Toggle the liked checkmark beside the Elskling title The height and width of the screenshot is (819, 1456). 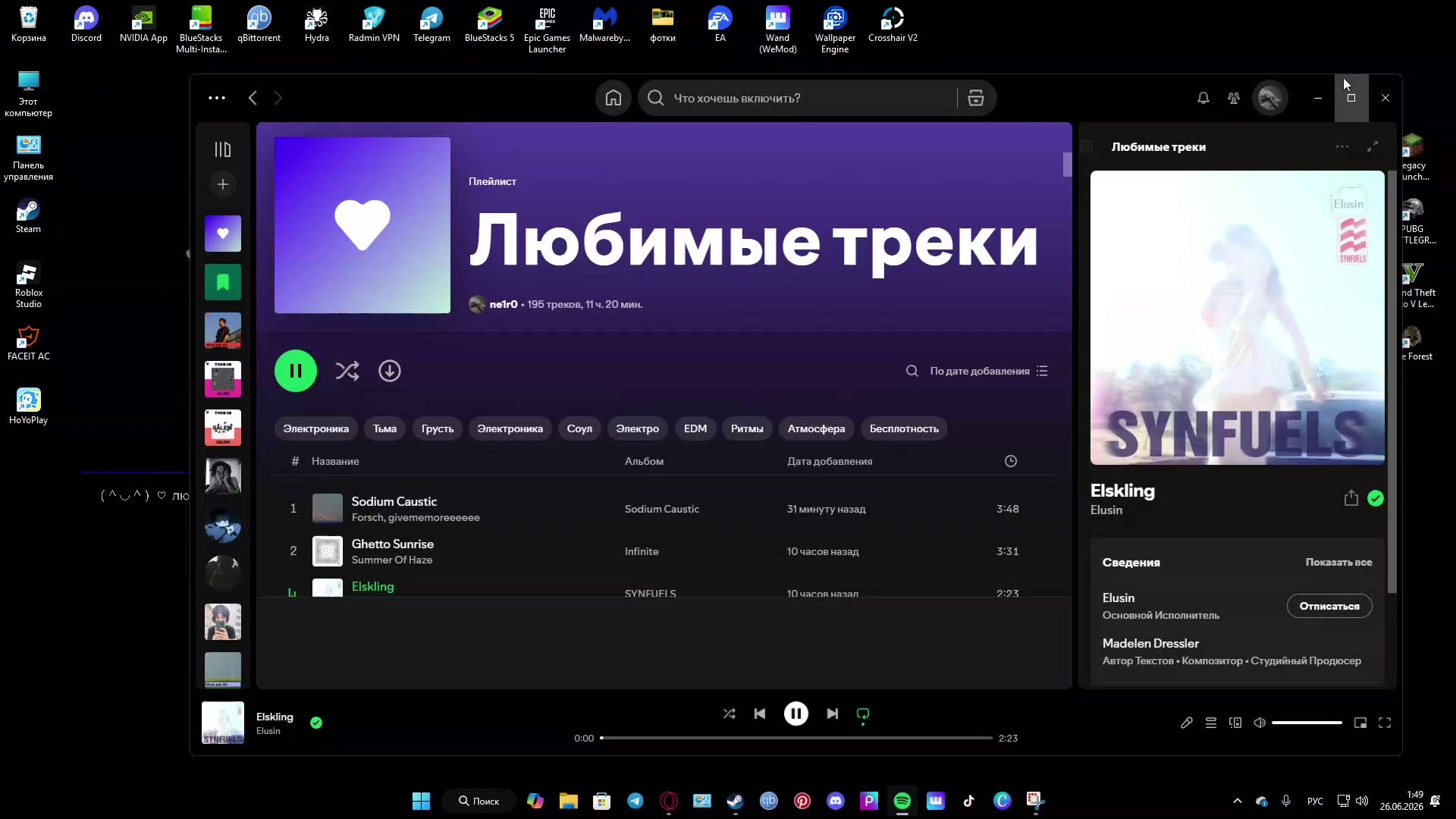[1376, 498]
